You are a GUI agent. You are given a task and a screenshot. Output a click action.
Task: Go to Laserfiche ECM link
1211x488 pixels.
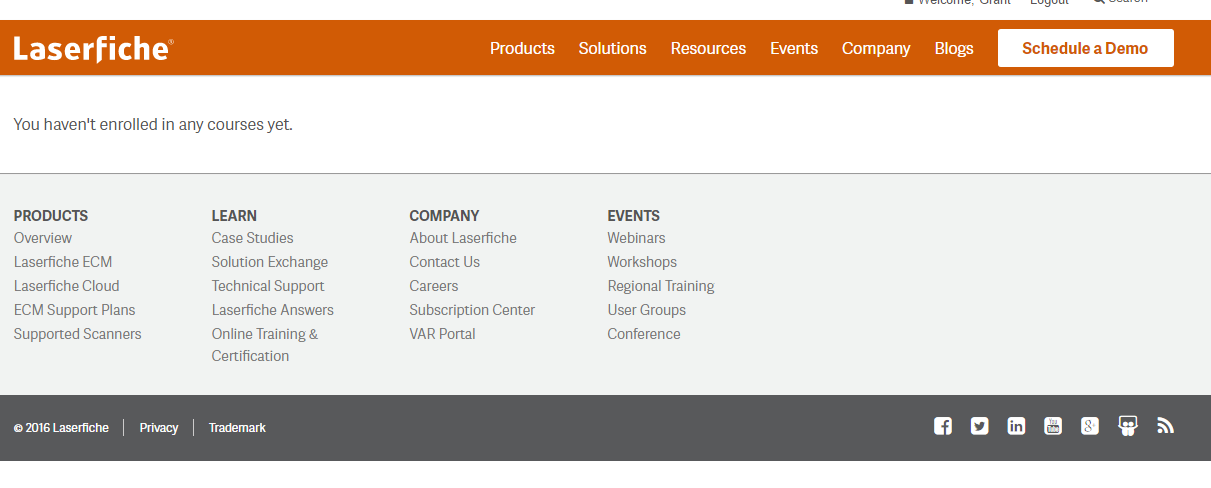[63, 262]
